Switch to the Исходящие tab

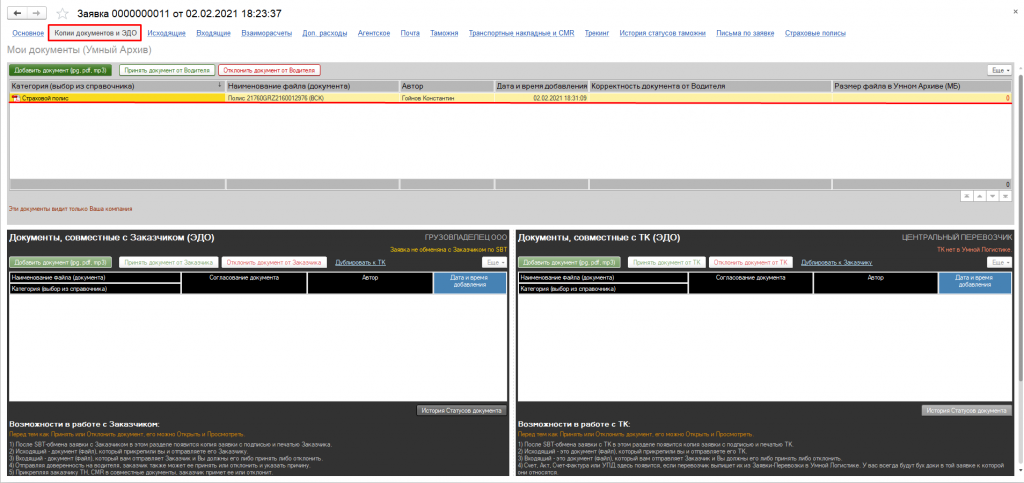167,33
